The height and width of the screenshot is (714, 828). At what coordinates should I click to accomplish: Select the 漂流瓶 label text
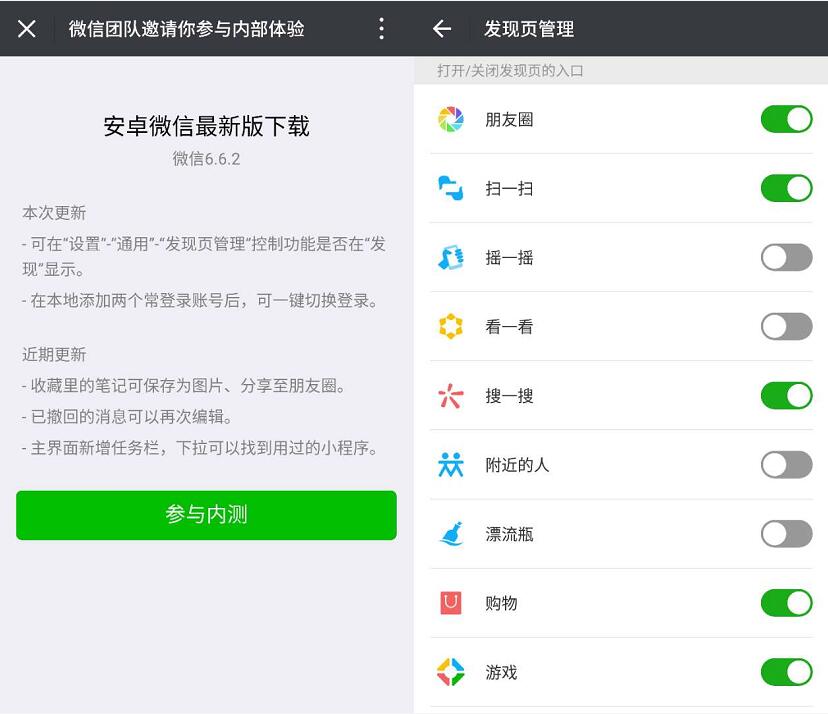point(509,534)
